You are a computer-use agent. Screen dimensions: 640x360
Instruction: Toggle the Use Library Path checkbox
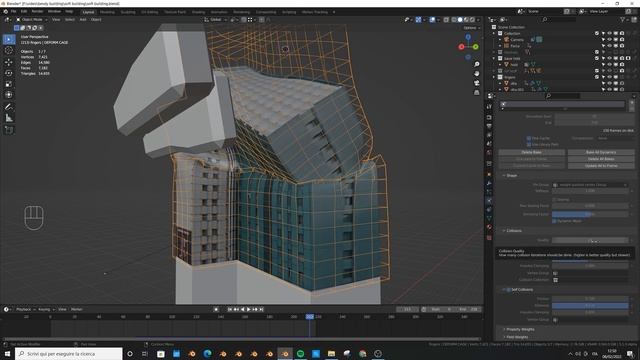click(x=529, y=144)
